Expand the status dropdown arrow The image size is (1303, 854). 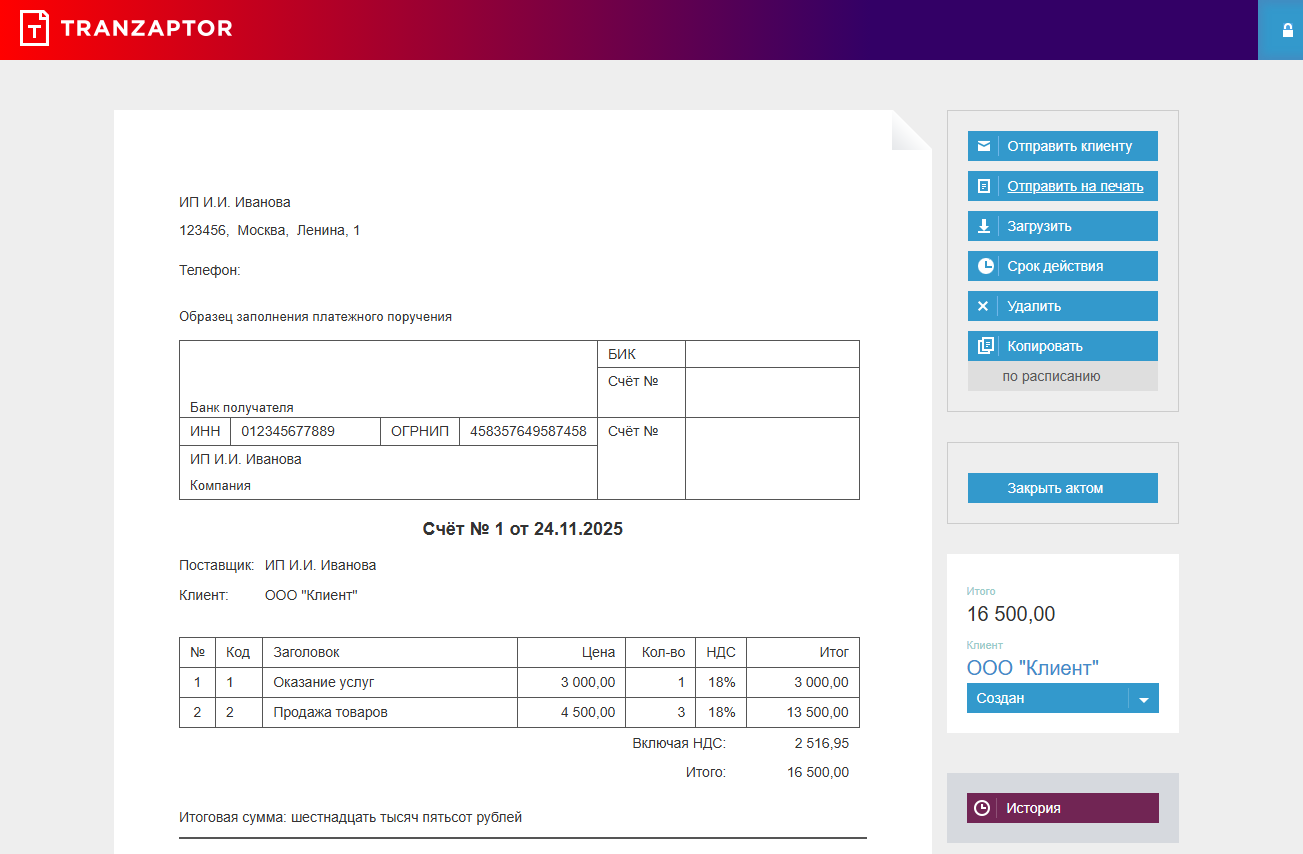pyautogui.click(x=1143, y=699)
